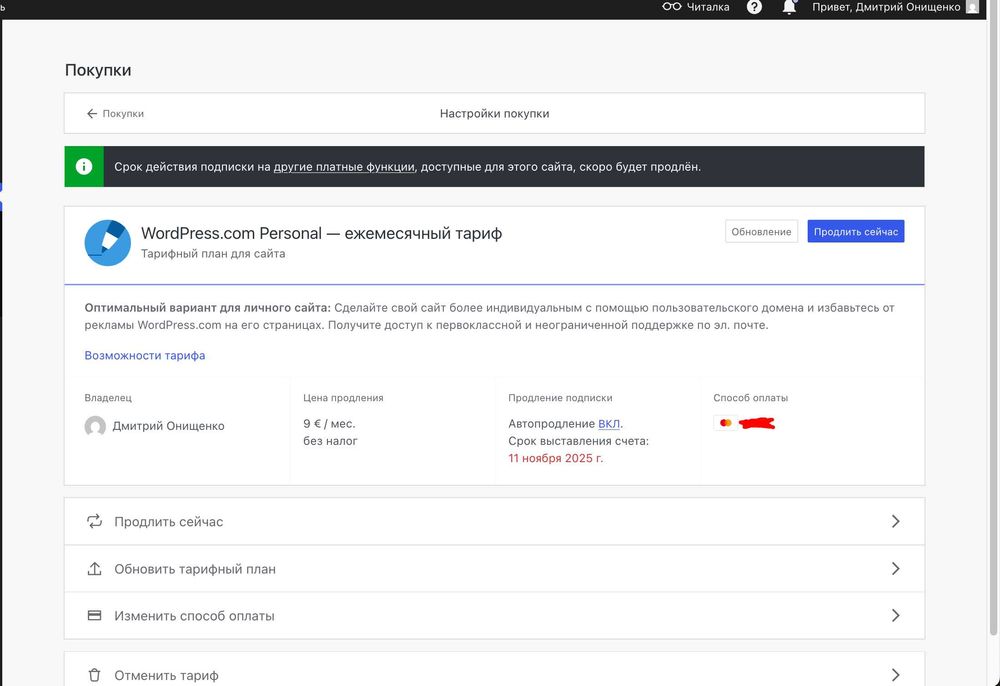Click the user avatar in top bar
The width and height of the screenshot is (1000, 686).
point(972,7)
